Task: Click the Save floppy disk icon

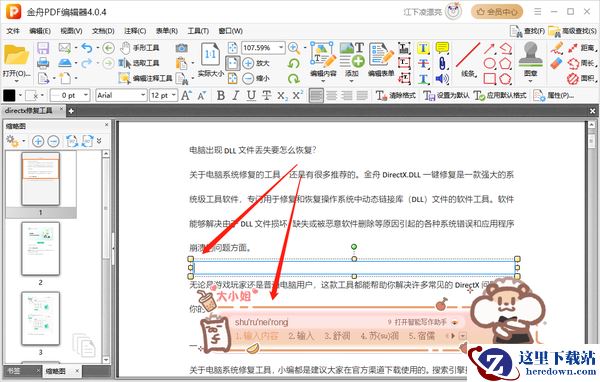Action: [43, 48]
